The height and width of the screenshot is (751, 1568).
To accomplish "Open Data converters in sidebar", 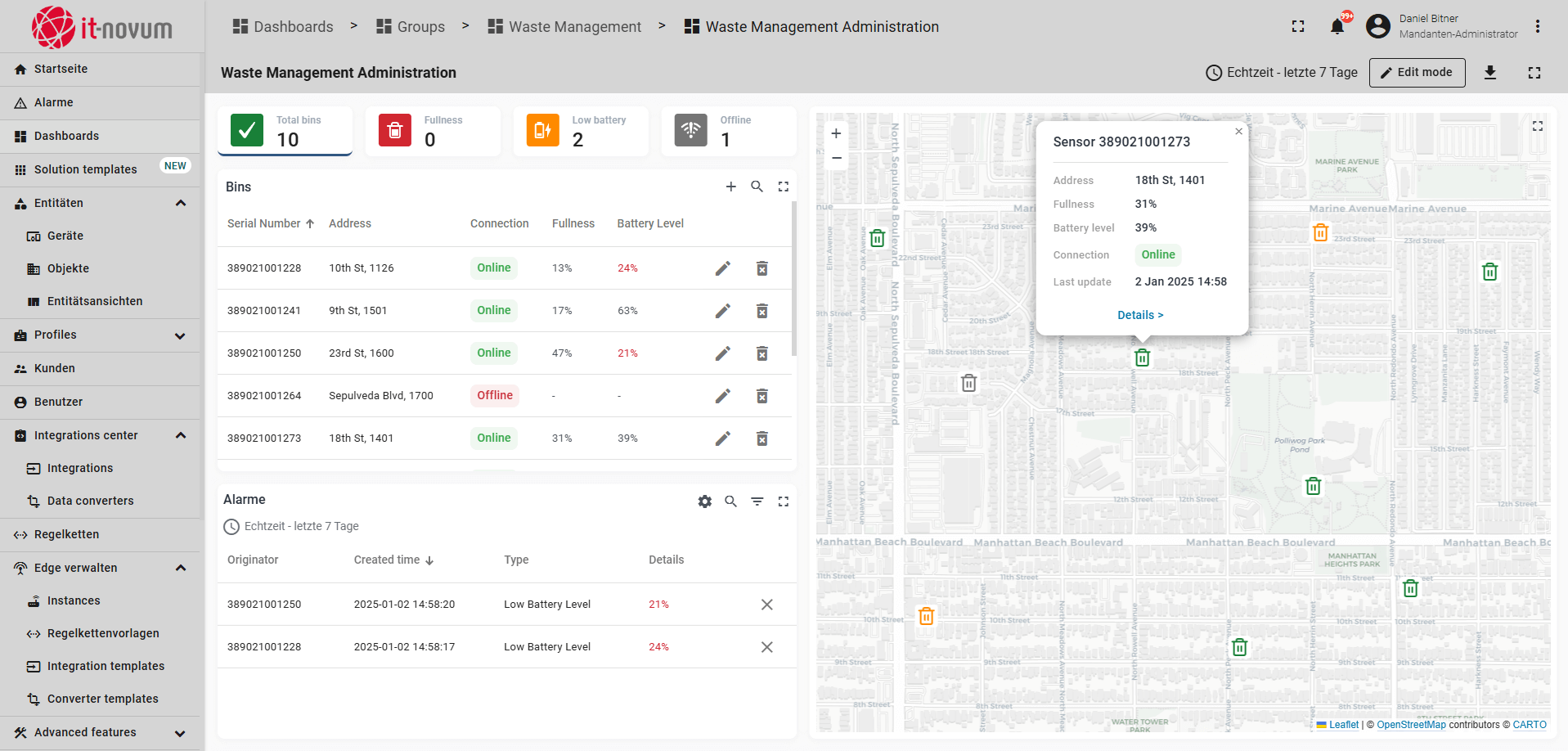I will click(x=90, y=501).
